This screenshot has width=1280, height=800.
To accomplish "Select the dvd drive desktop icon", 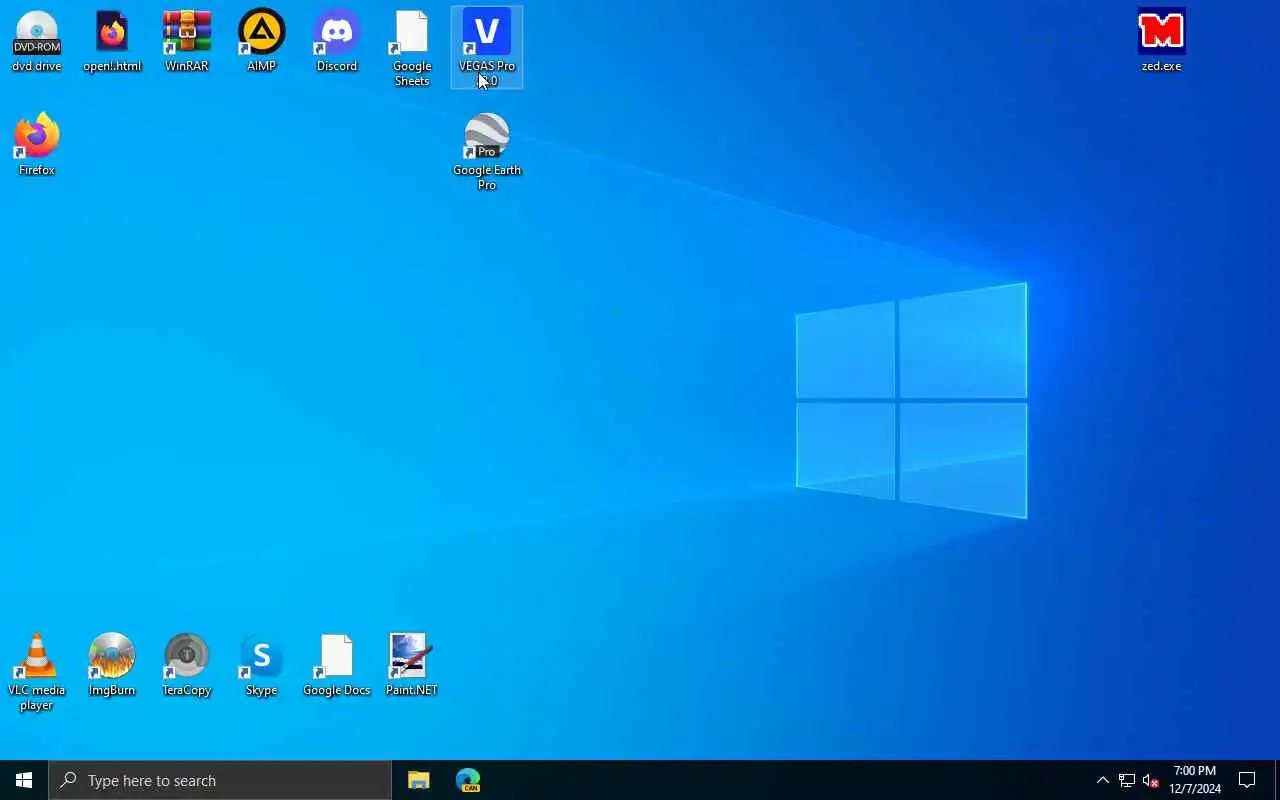I will coord(37,42).
